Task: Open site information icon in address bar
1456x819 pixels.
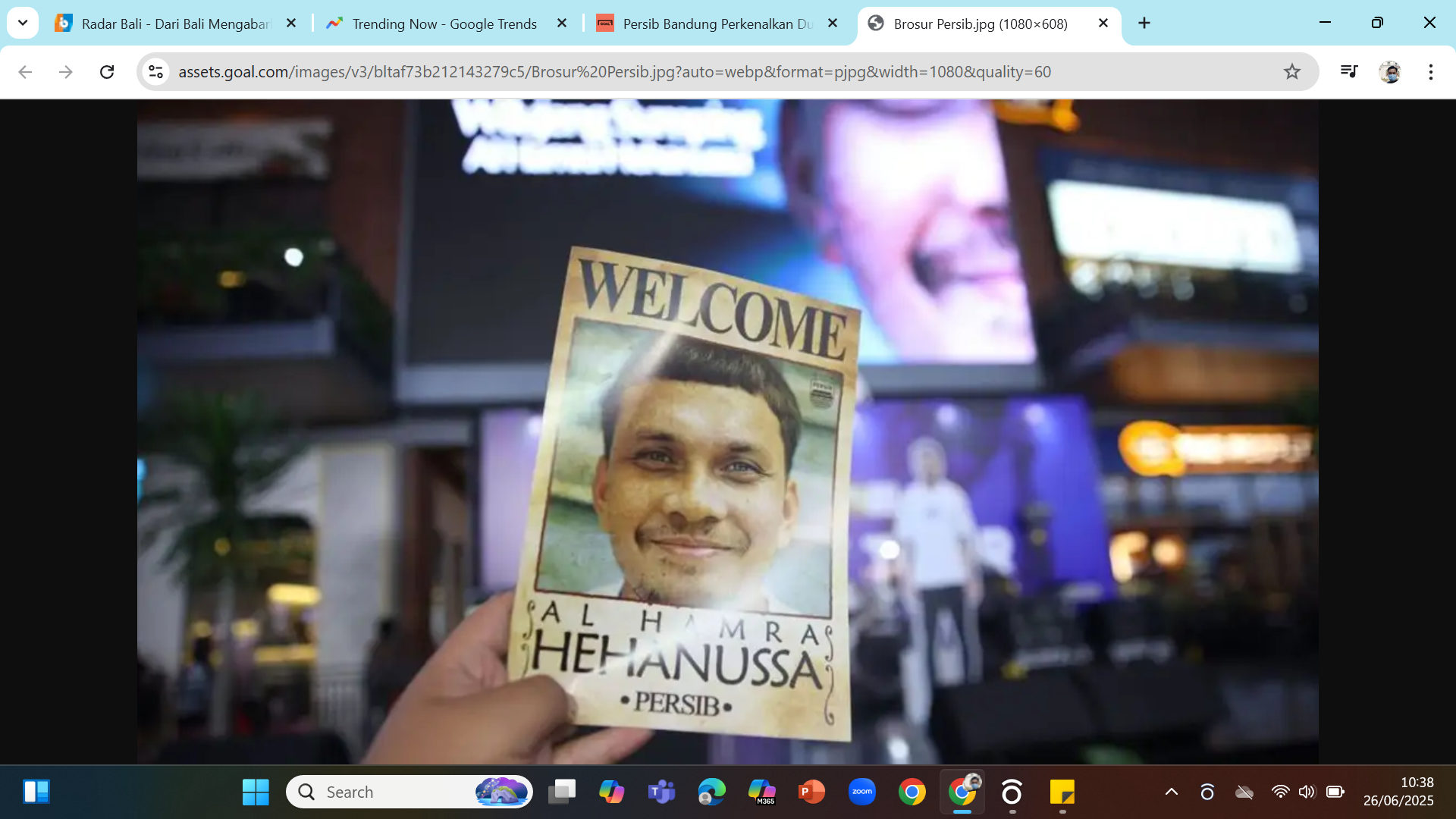Action: (x=155, y=72)
